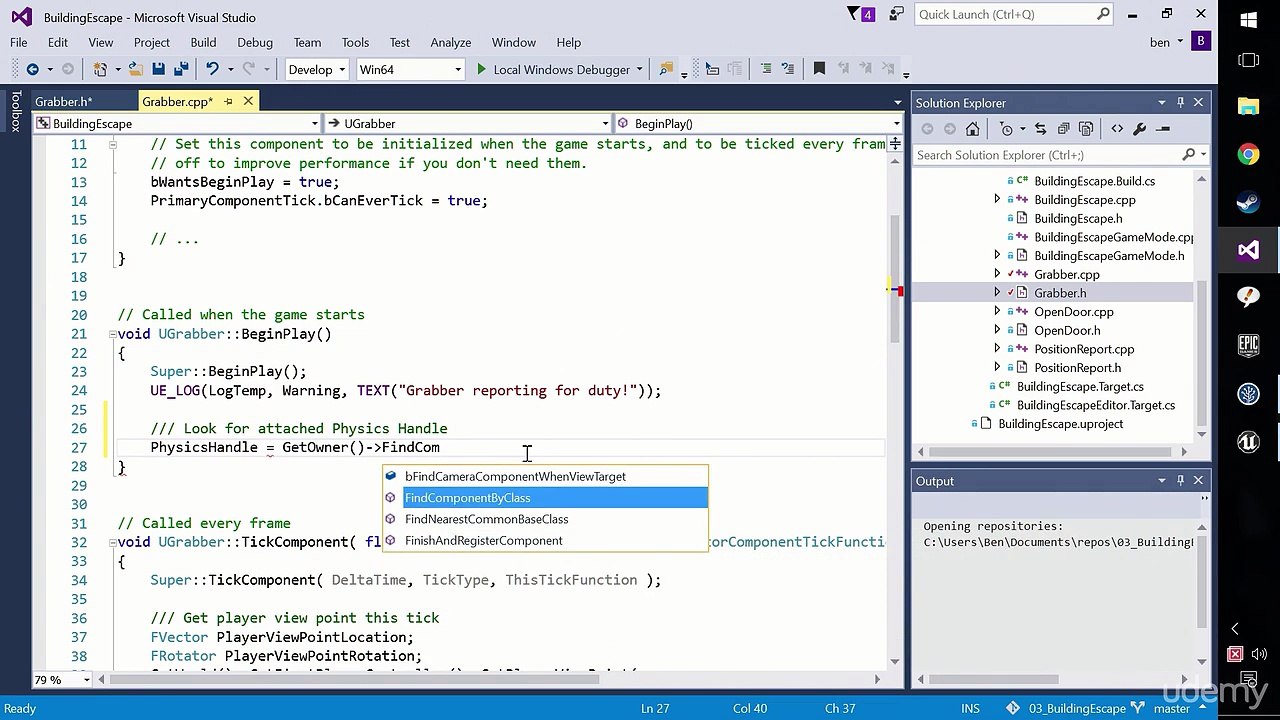
Task: Expand the PositionReport.cpp node
Action: 997,349
